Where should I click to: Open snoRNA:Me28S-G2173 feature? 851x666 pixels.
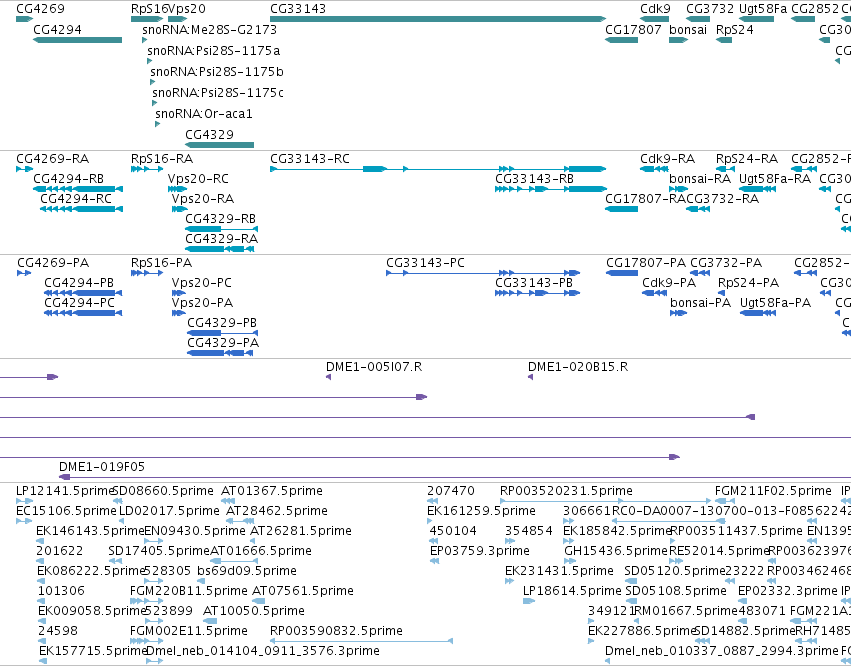coord(209,30)
